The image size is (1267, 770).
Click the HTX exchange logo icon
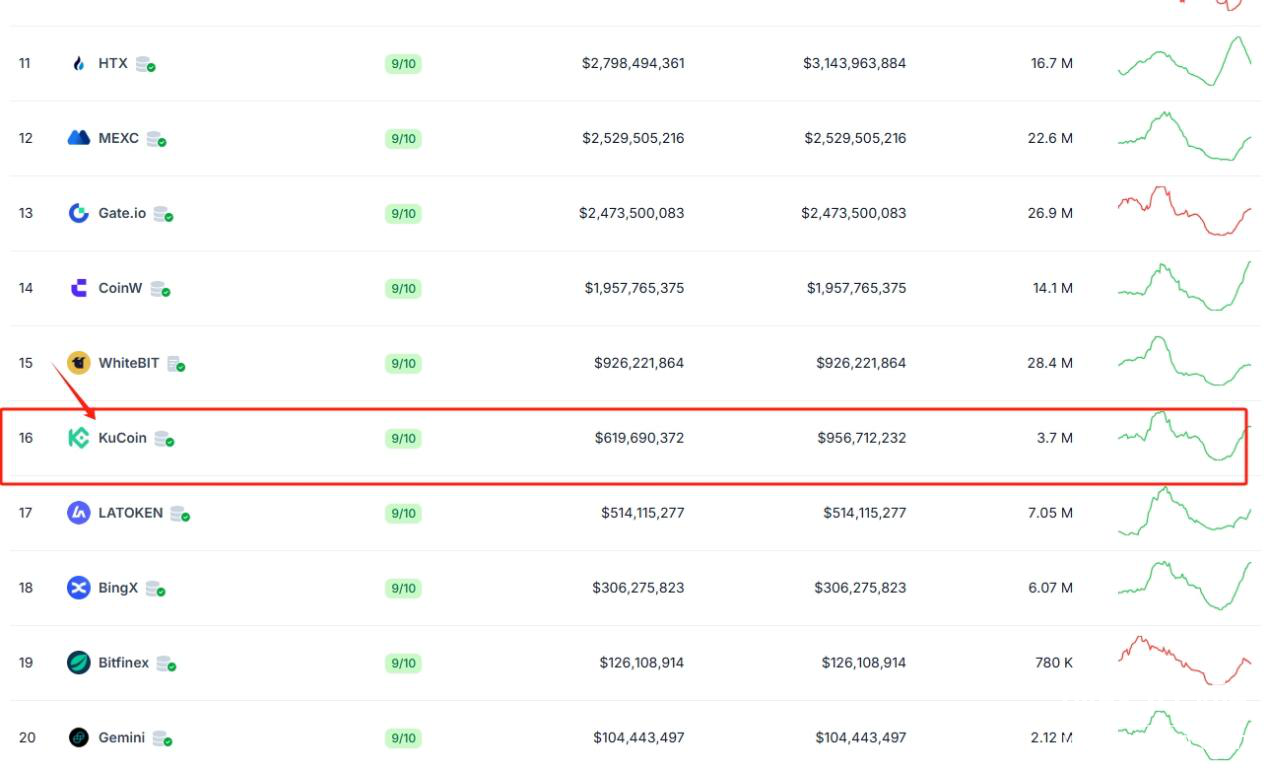(x=79, y=64)
